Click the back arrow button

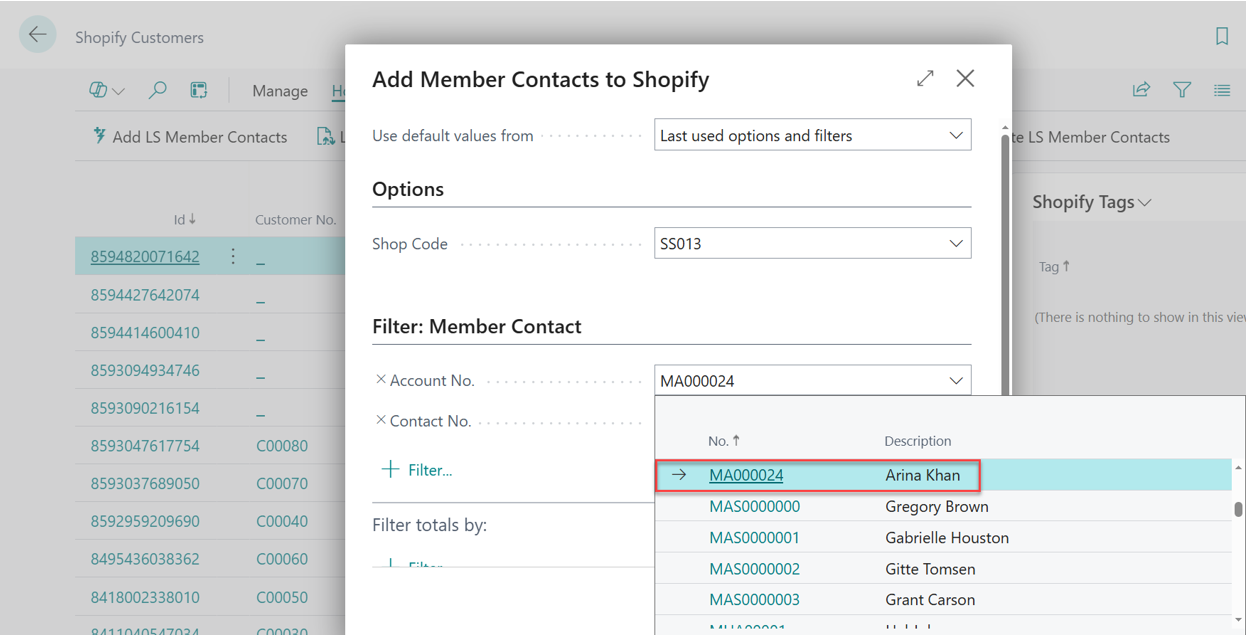(38, 36)
